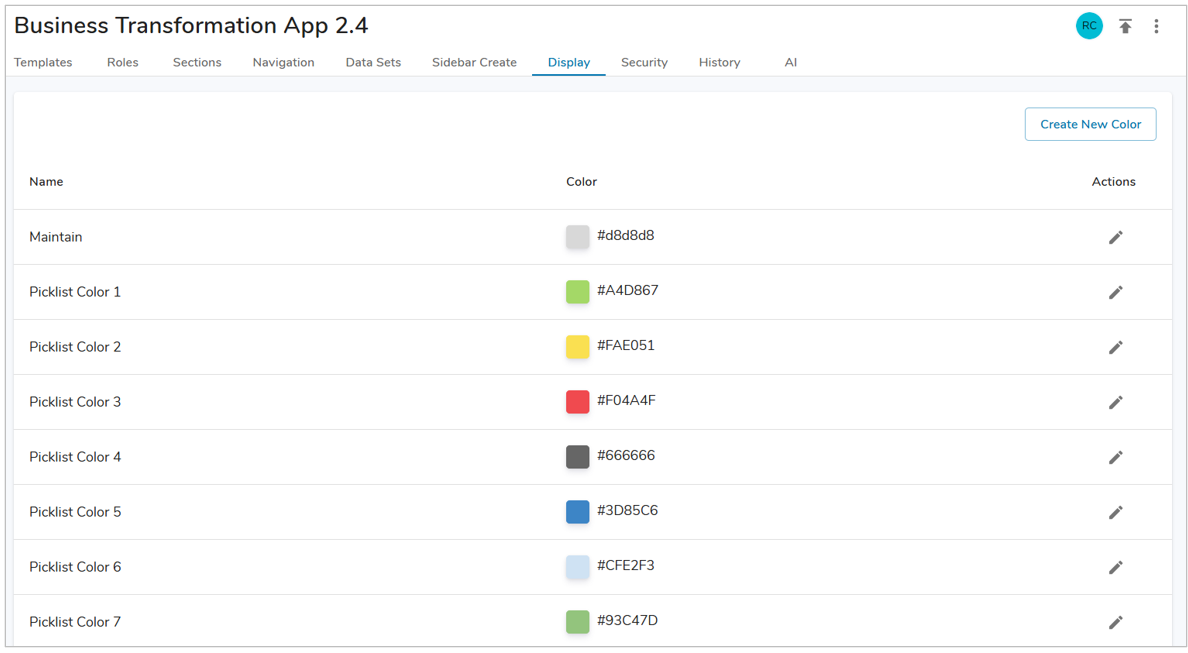The width and height of the screenshot is (1188, 653).
Task: Edit the Maintain color entry
Action: point(1115,237)
